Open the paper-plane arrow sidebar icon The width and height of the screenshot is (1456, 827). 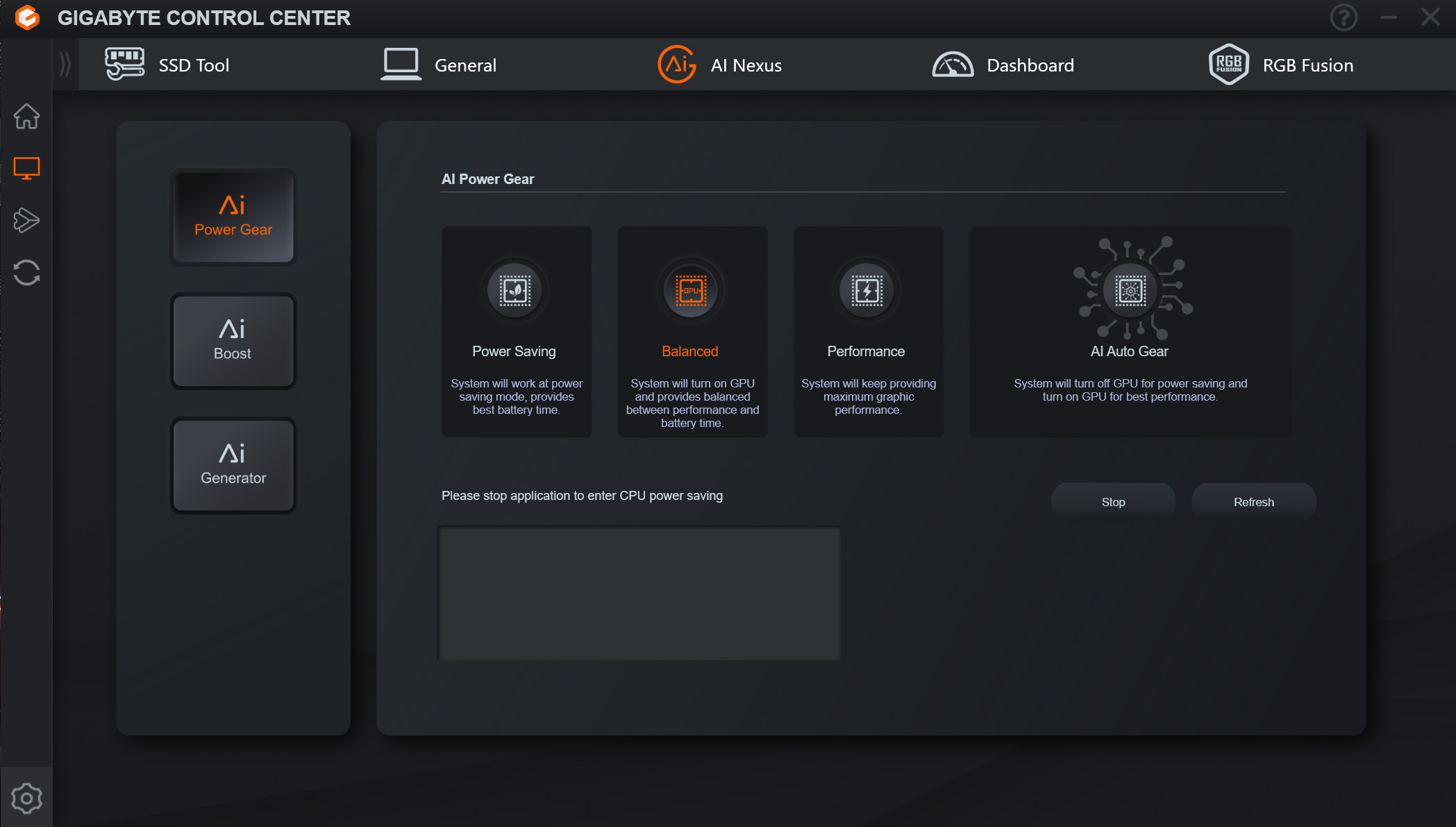point(26,220)
